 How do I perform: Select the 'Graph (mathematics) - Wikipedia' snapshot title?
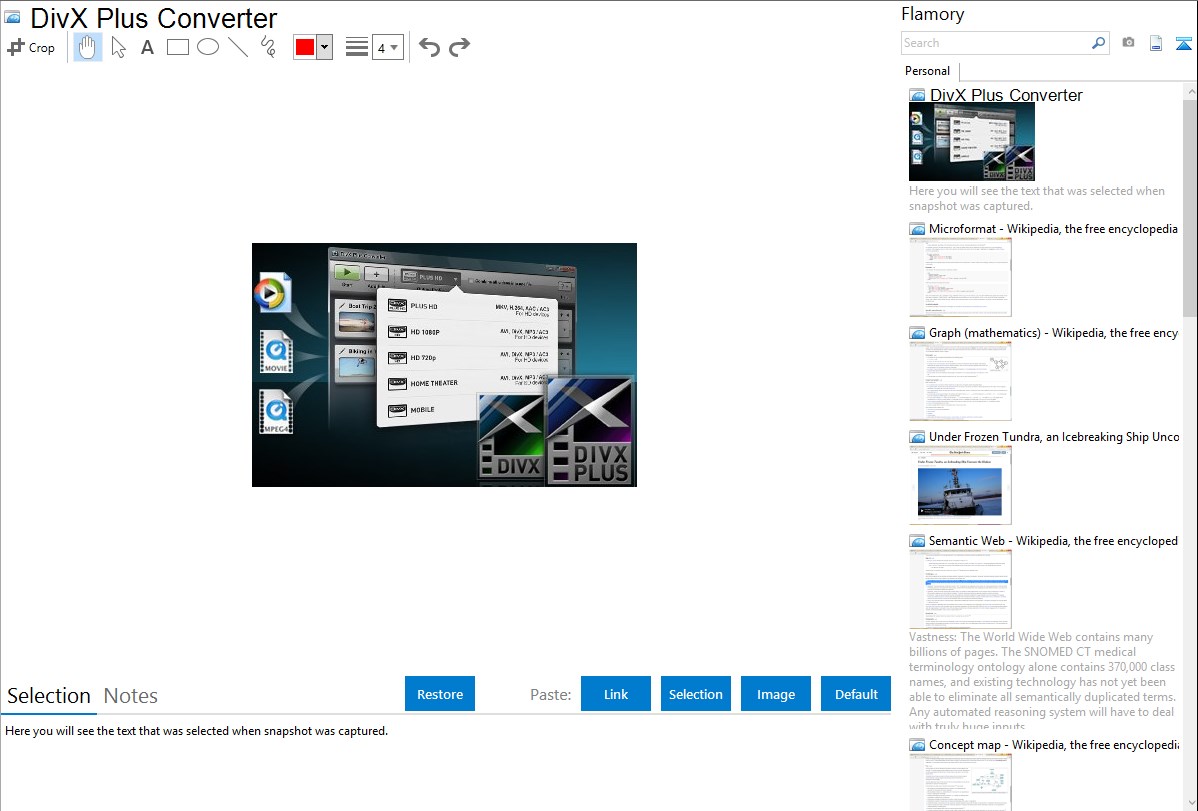tap(1054, 333)
